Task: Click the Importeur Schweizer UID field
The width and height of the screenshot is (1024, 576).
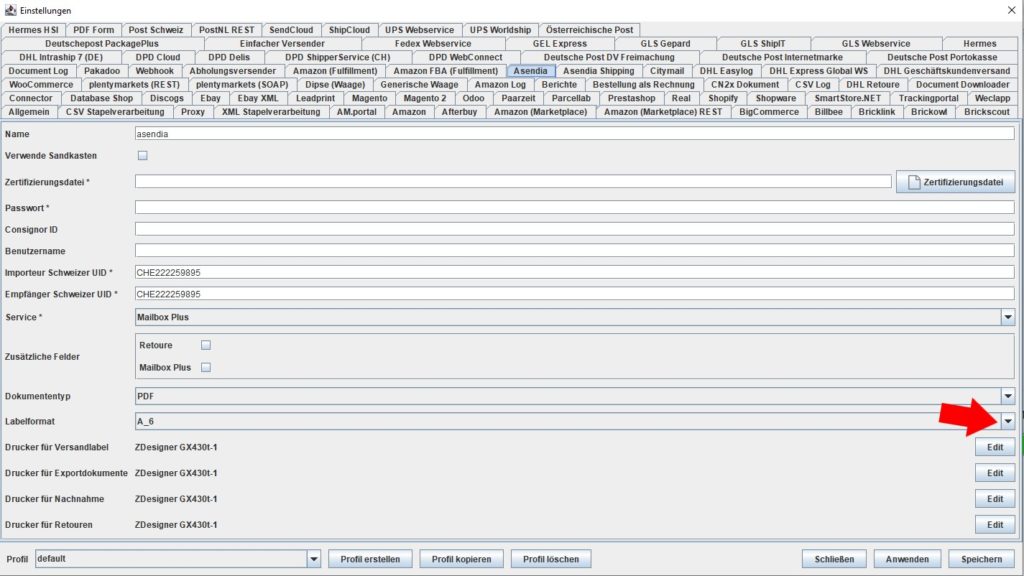Action: 575,272
